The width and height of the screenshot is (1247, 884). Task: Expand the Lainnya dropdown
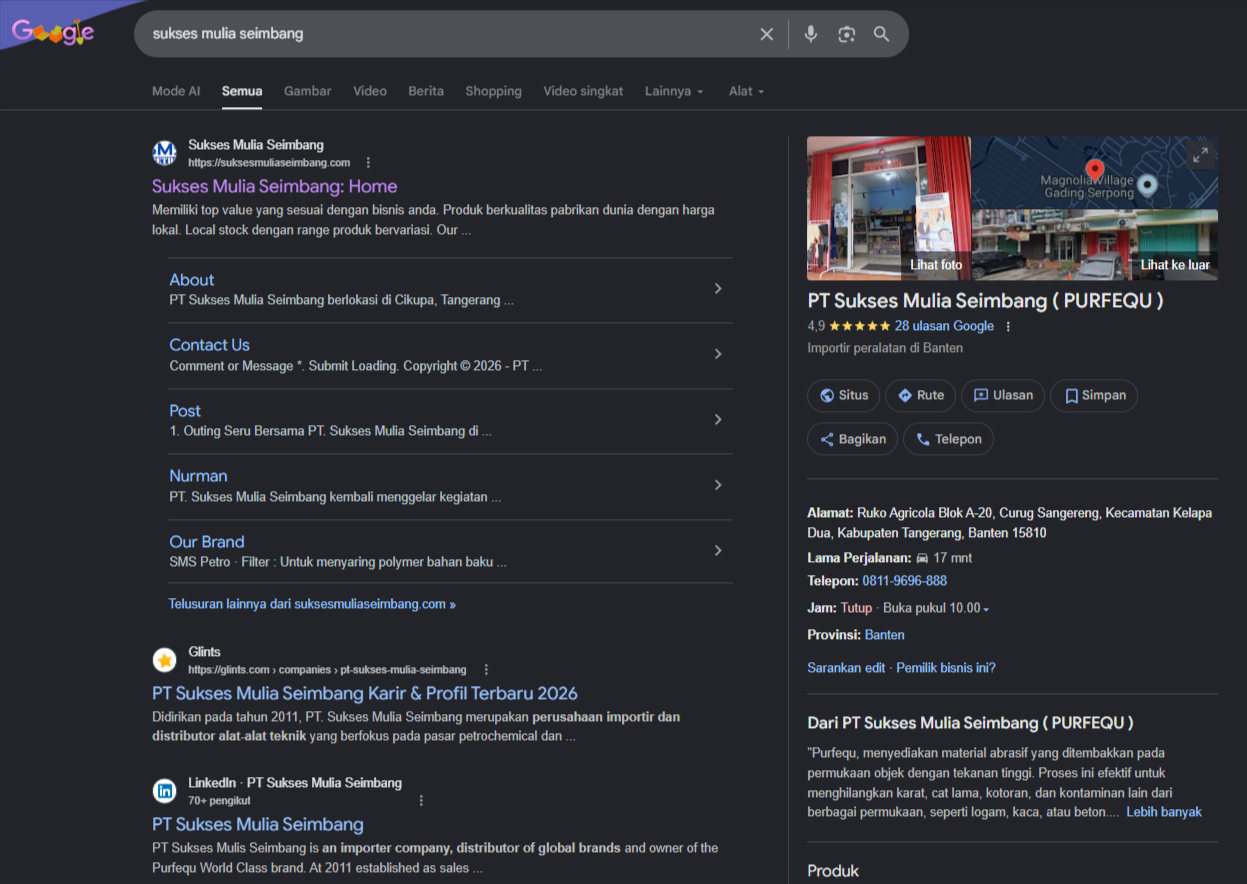click(x=674, y=91)
